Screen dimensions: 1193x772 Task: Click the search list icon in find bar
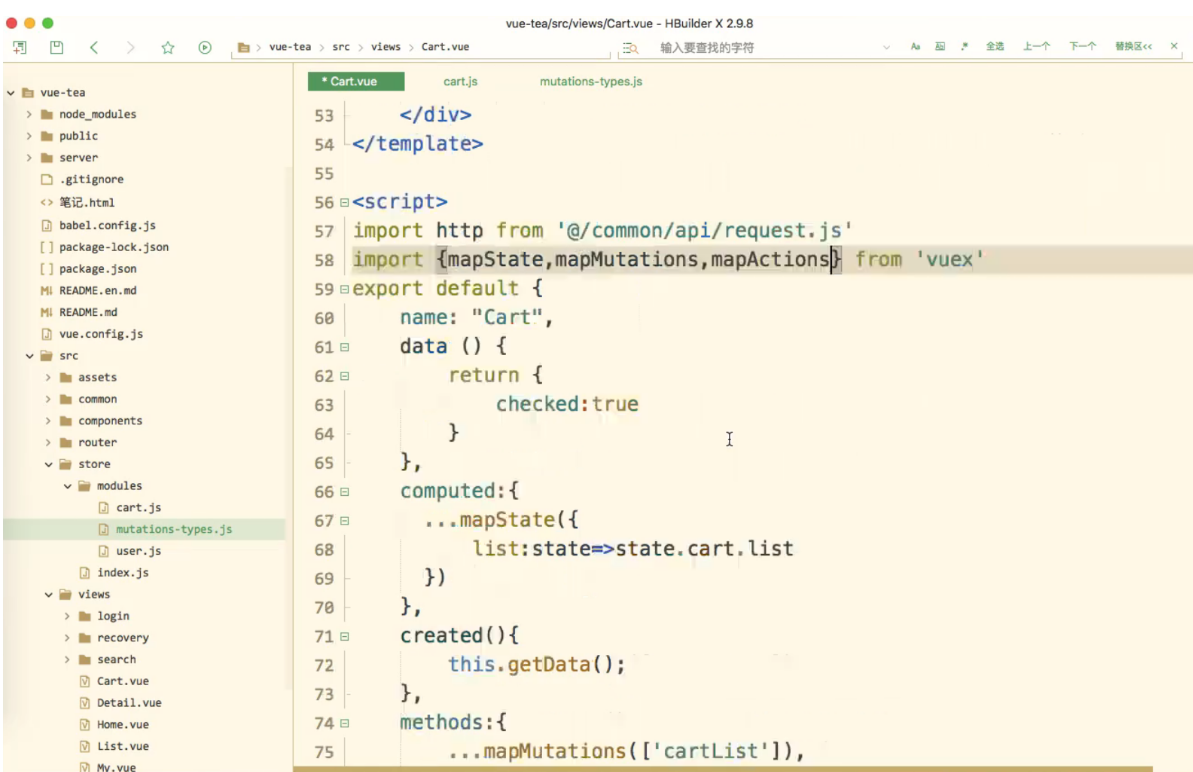point(630,48)
